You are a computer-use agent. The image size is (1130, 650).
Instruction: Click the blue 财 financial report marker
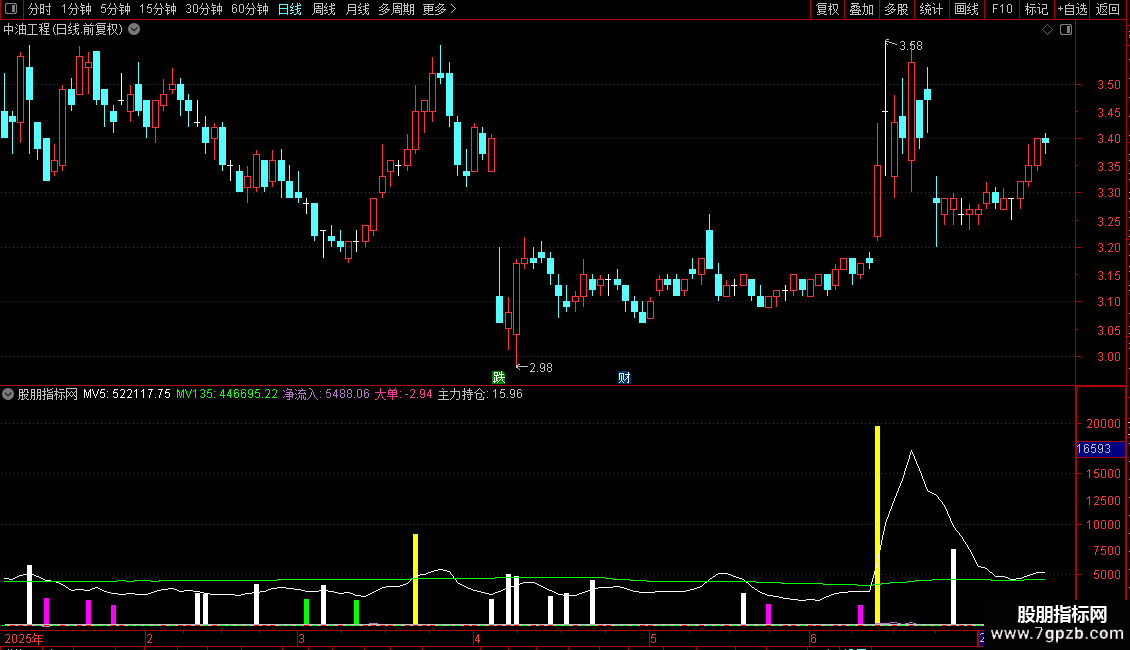(624, 378)
